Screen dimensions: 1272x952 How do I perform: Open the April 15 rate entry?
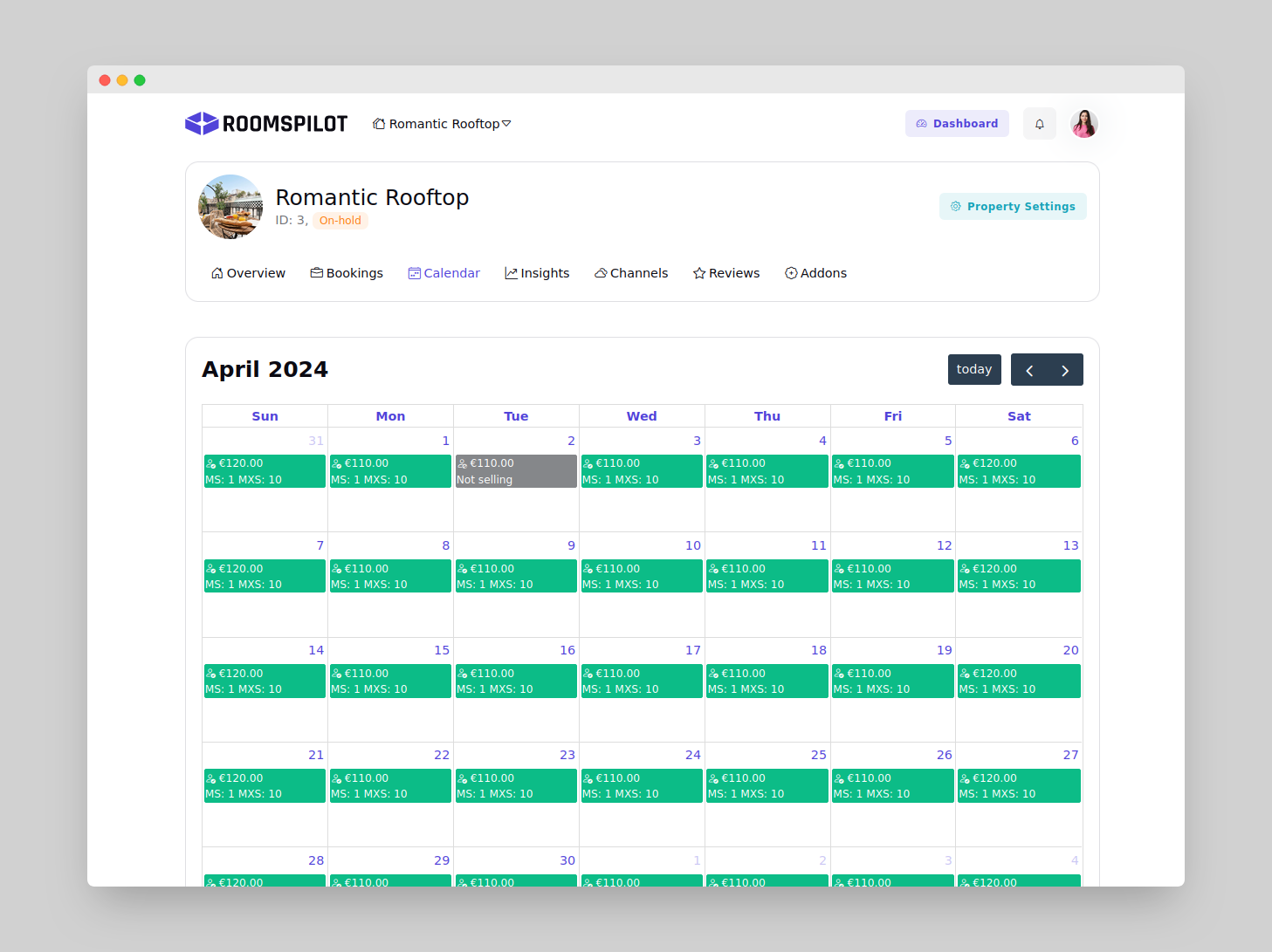click(x=390, y=681)
